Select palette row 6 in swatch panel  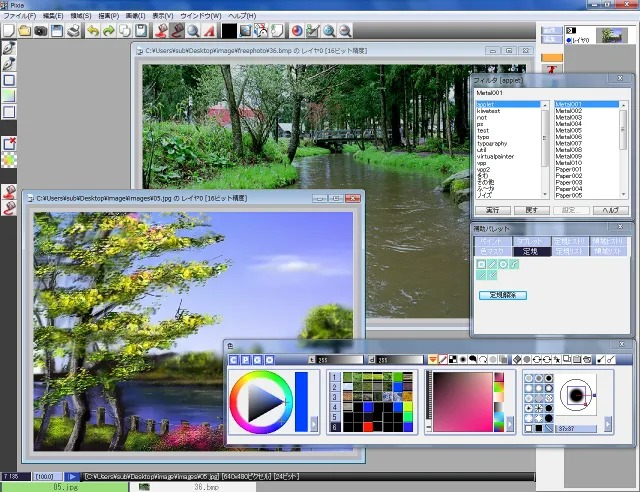334,426
